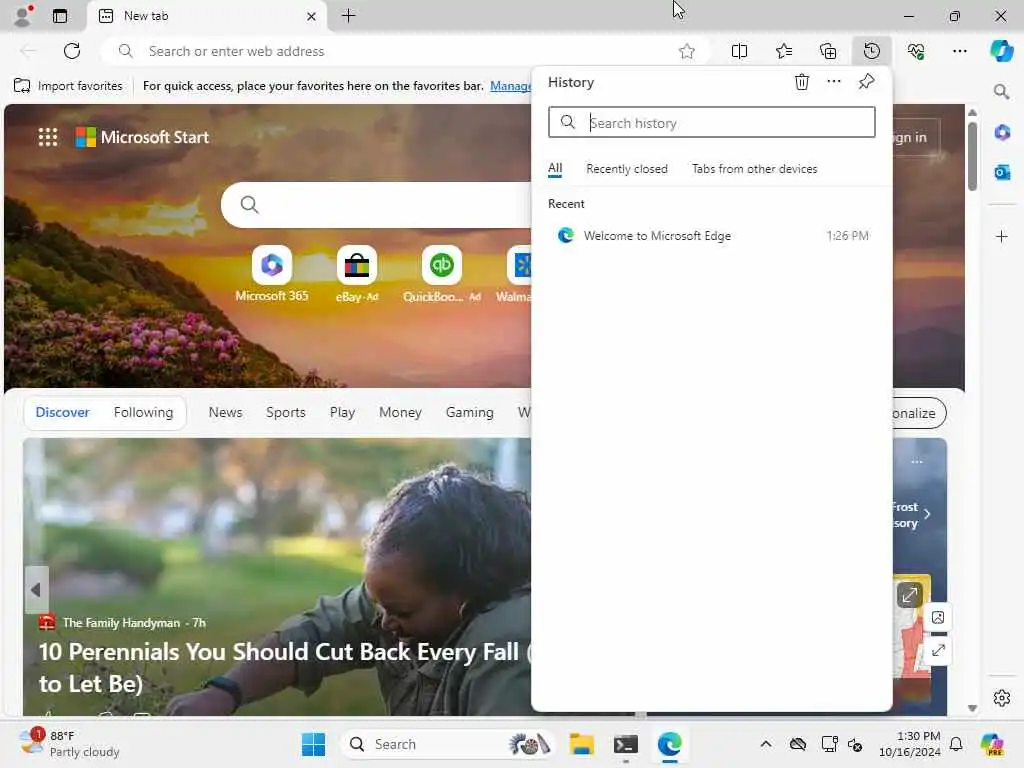The height and width of the screenshot is (768, 1024).
Task: Open the Manage favorites link
Action: pyautogui.click(x=511, y=86)
